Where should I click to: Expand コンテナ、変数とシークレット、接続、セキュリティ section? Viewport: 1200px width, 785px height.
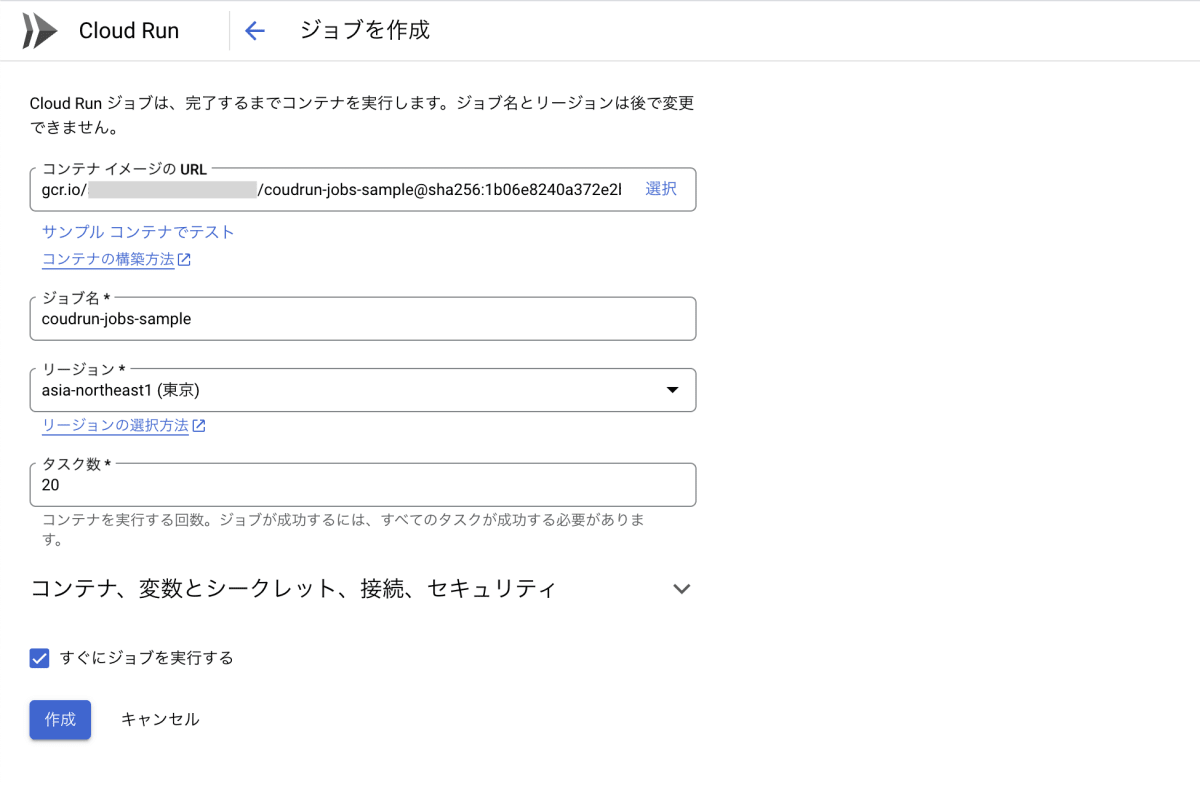click(363, 589)
